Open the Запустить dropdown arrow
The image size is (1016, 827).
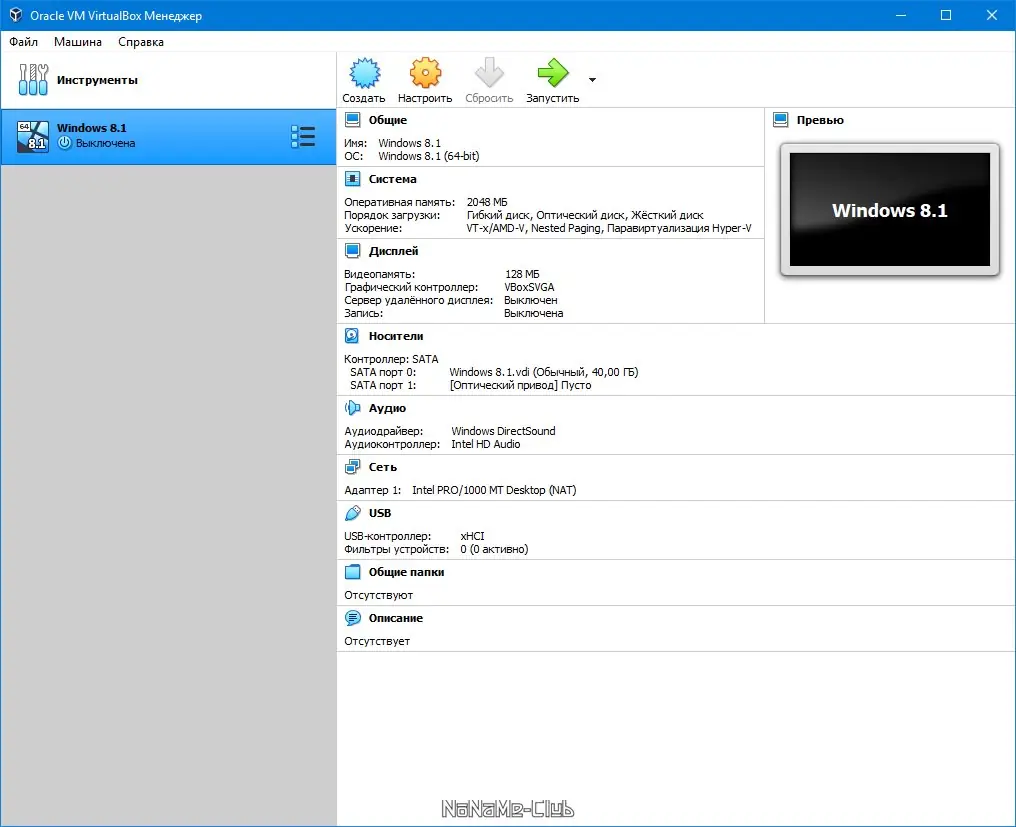tap(592, 80)
